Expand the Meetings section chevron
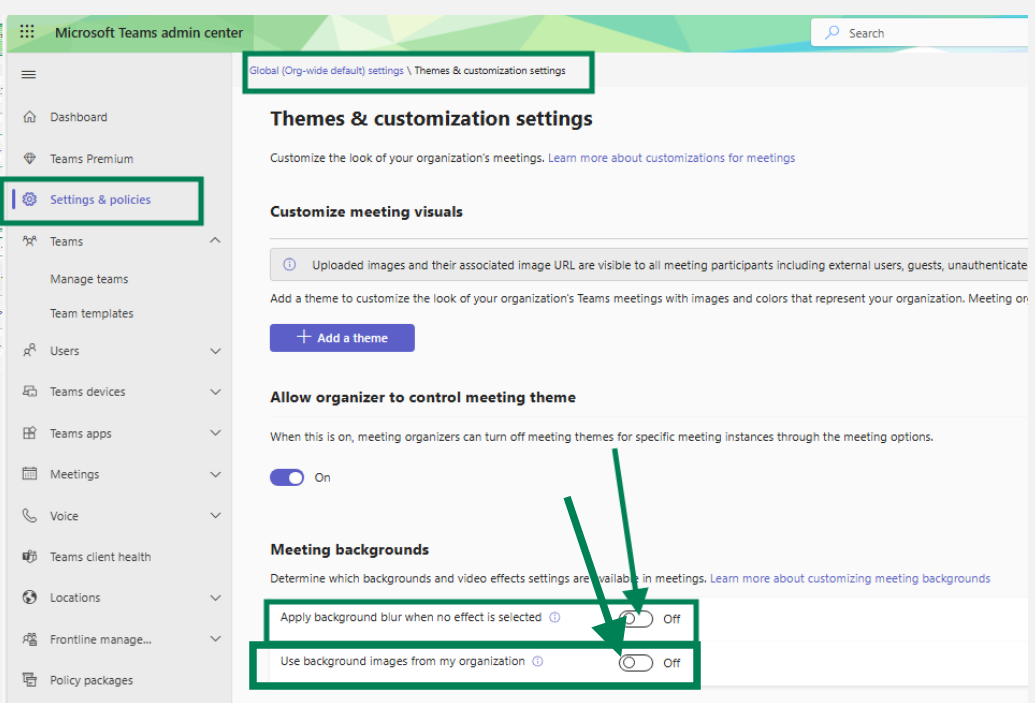The width and height of the screenshot is (1035, 703). point(215,475)
